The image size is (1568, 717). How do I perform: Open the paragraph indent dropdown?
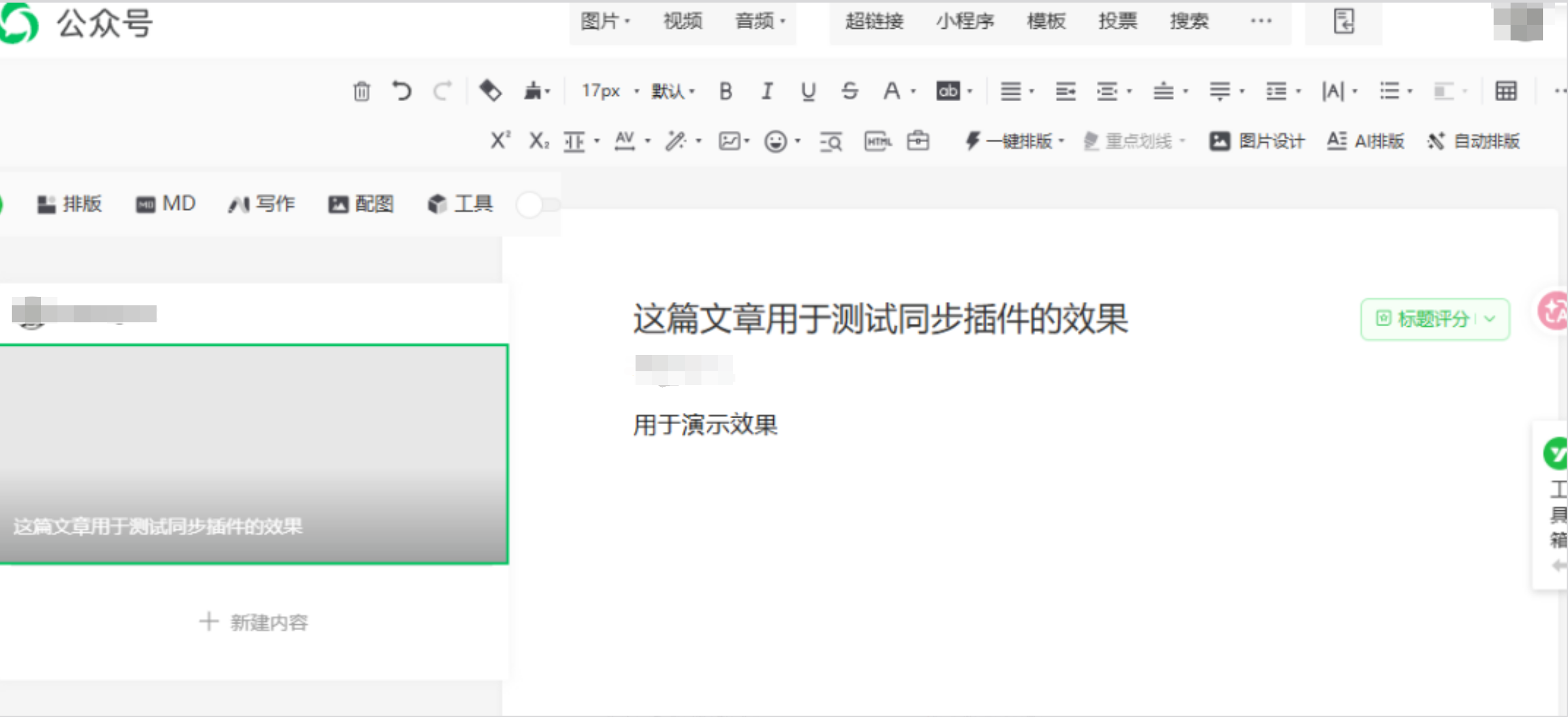pos(1113,91)
